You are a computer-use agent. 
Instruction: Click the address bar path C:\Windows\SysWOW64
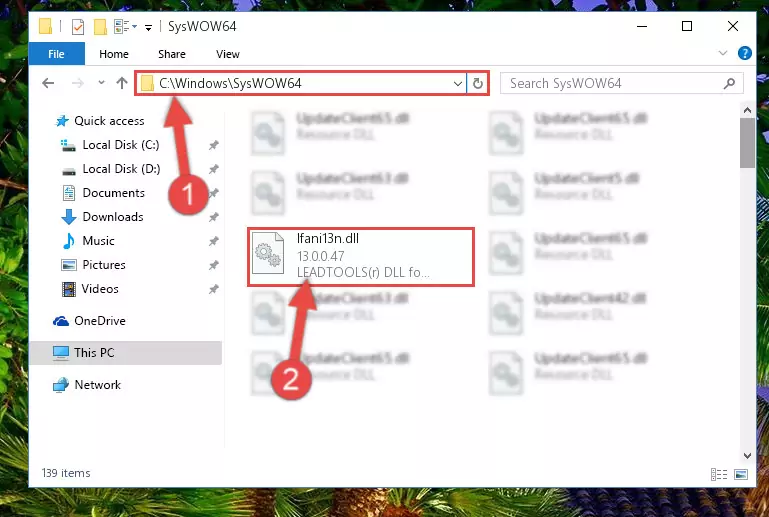pyautogui.click(x=230, y=83)
